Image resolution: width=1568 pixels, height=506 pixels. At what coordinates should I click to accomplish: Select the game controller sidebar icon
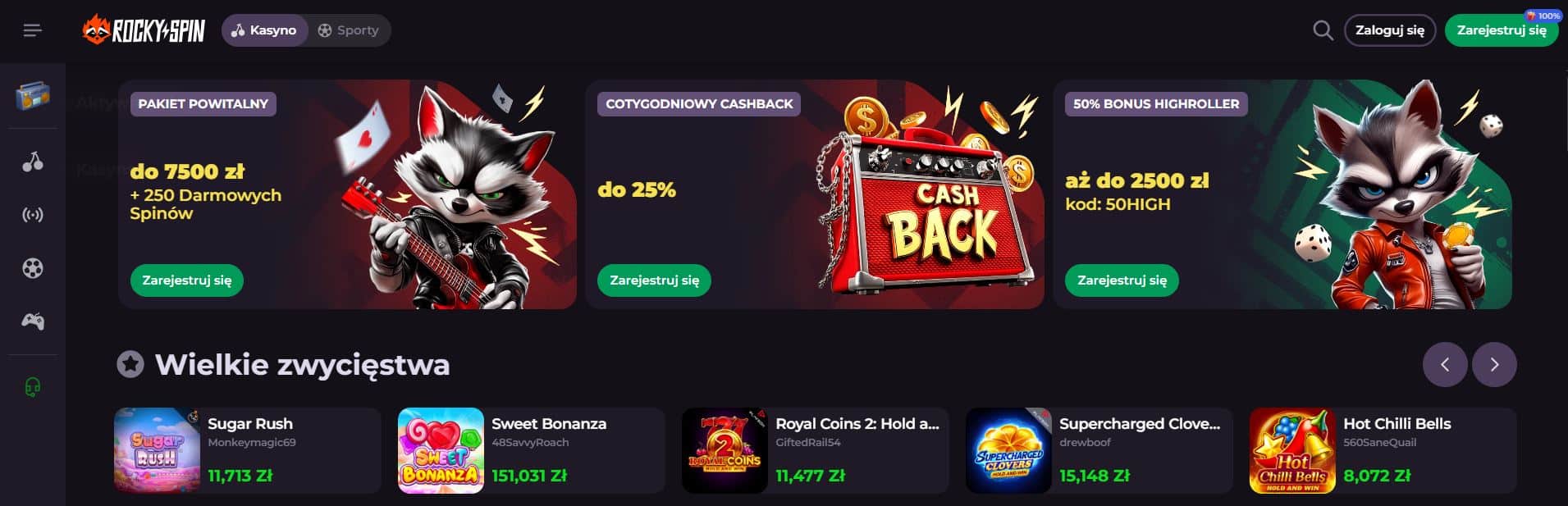point(33,321)
